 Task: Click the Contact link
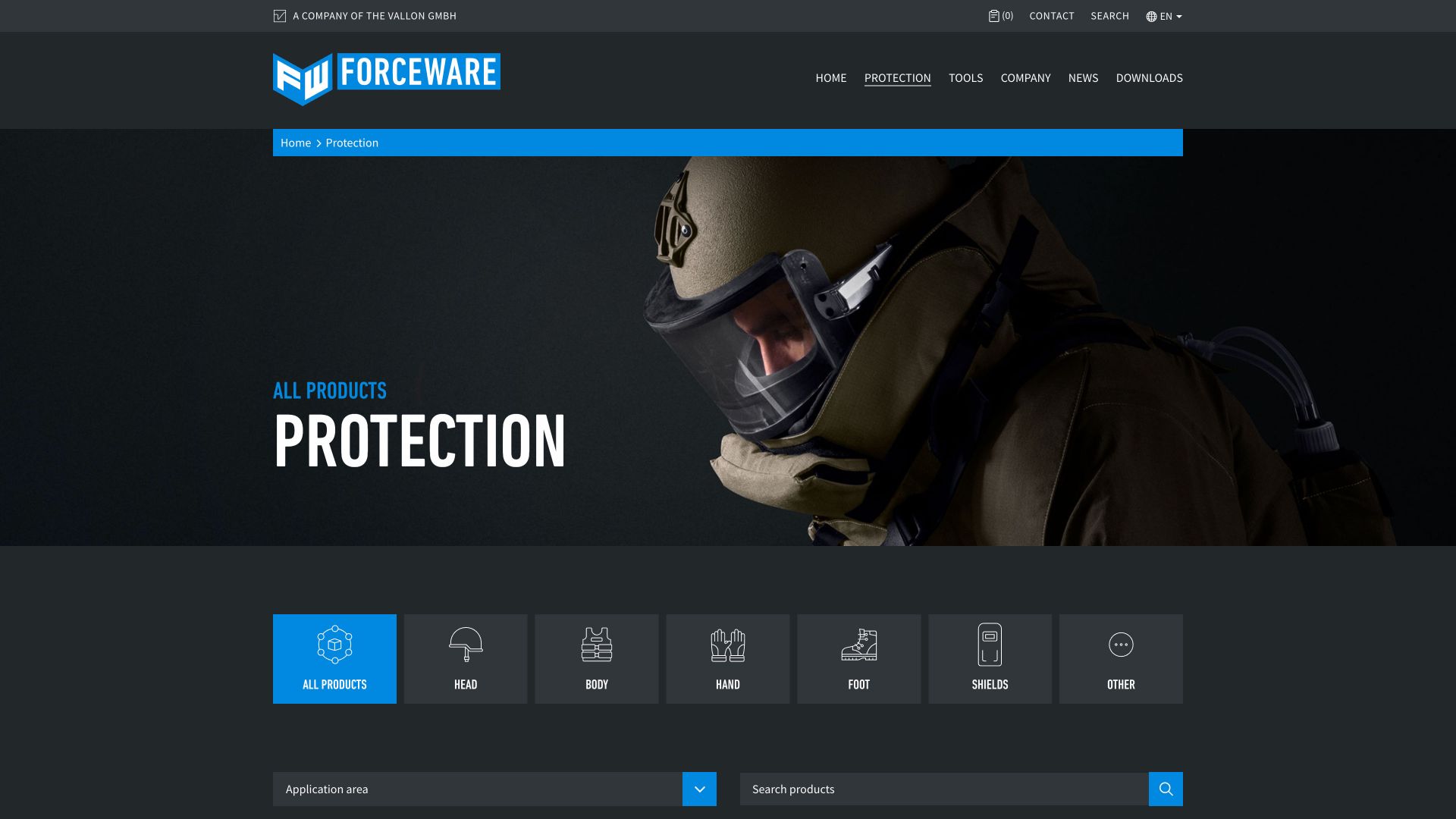[x=1051, y=16]
